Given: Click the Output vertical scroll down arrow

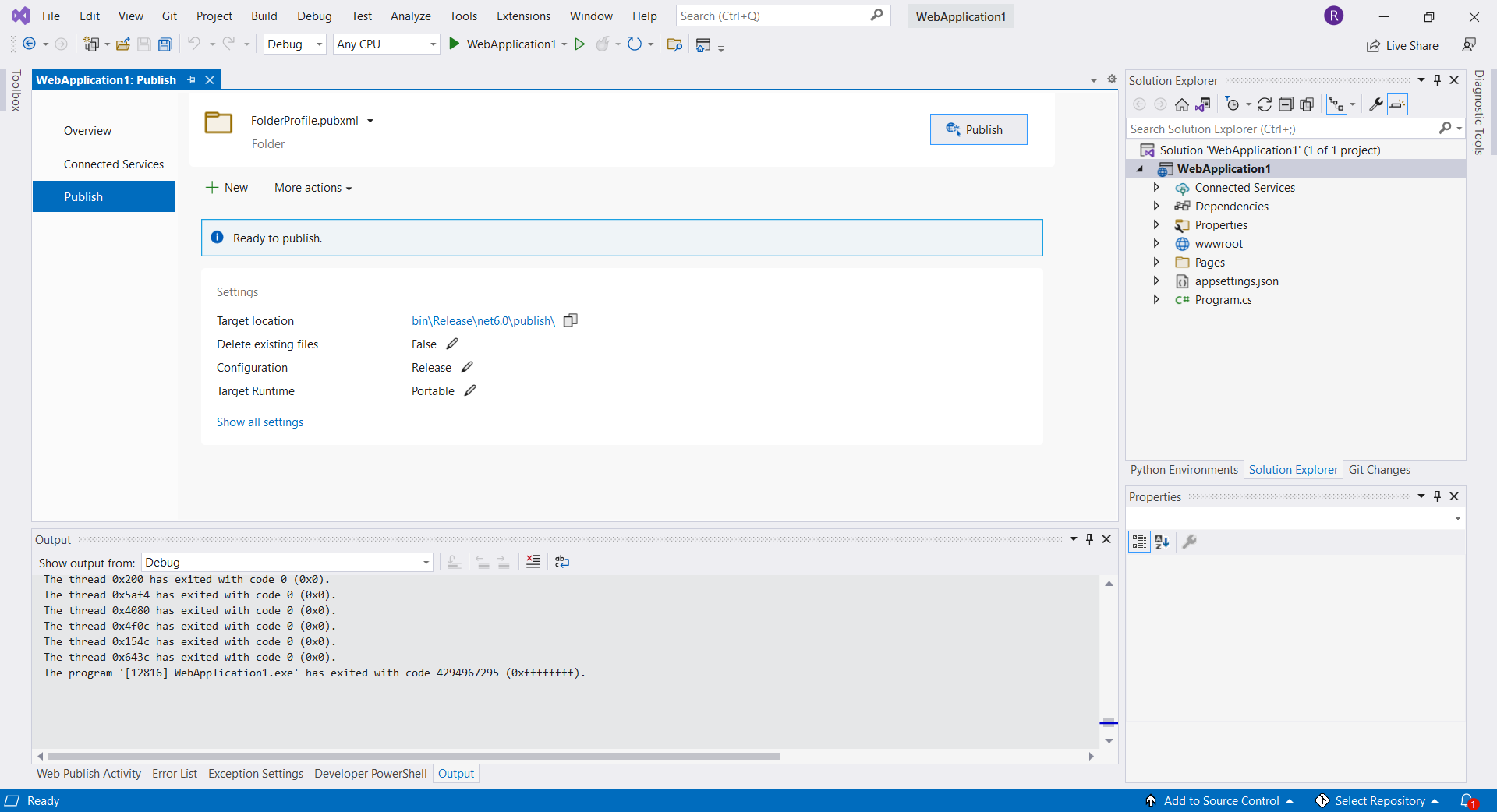Looking at the screenshot, I should pyautogui.click(x=1109, y=741).
